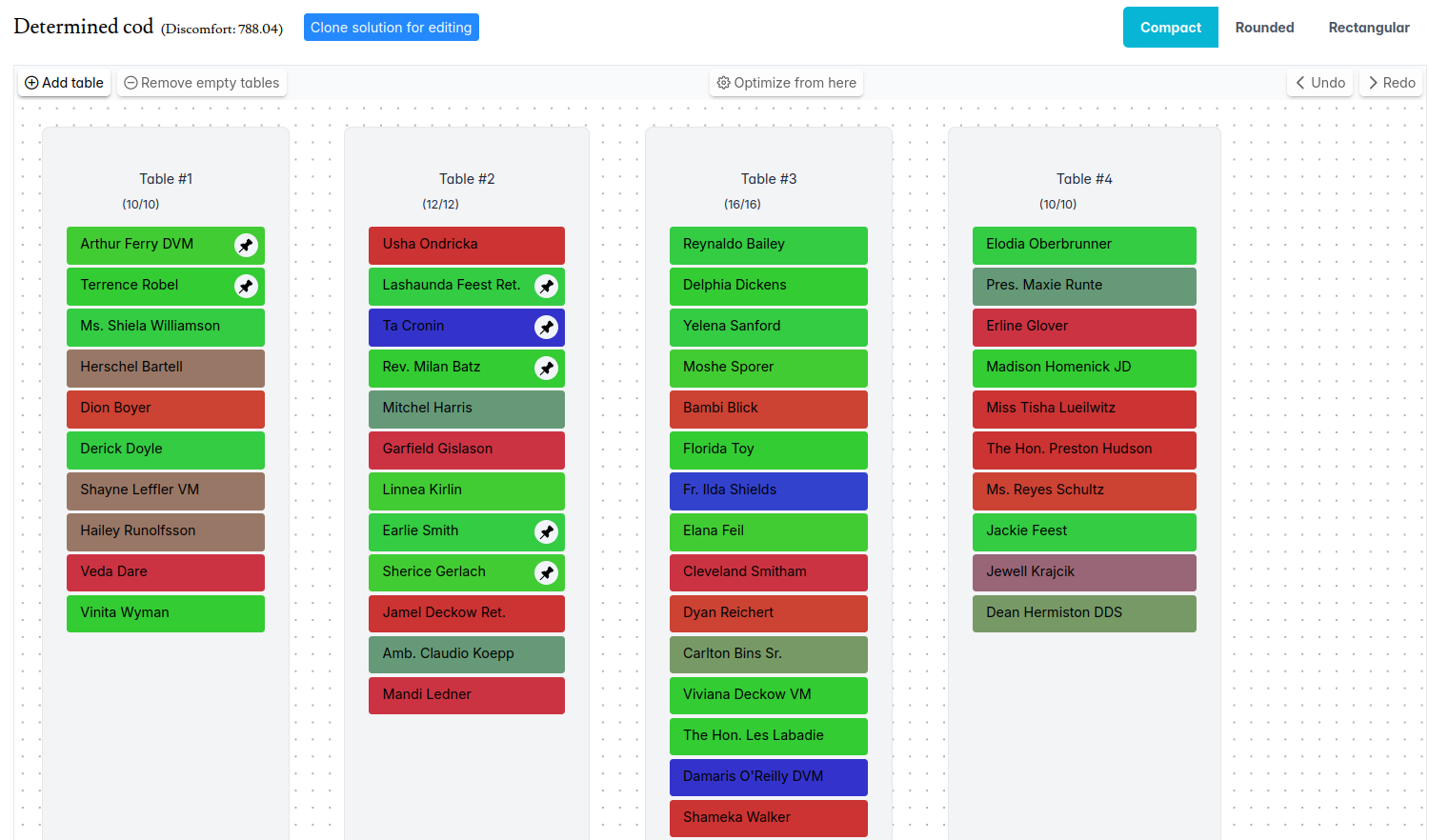Image resolution: width=1449 pixels, height=840 pixels.
Task: Click the pin icon on Ta Cronin
Action: [546, 327]
